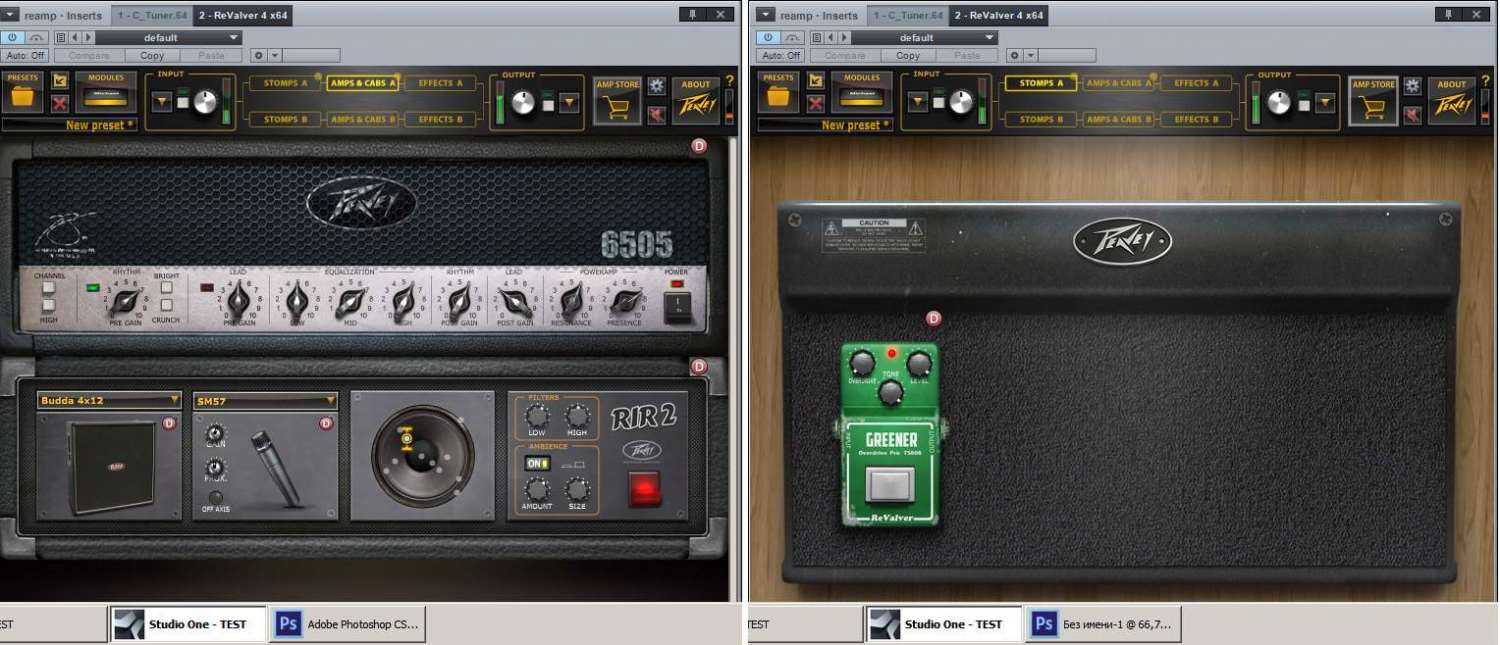Click the red RIR 2 power button
The image size is (1500, 645).
coord(644,488)
